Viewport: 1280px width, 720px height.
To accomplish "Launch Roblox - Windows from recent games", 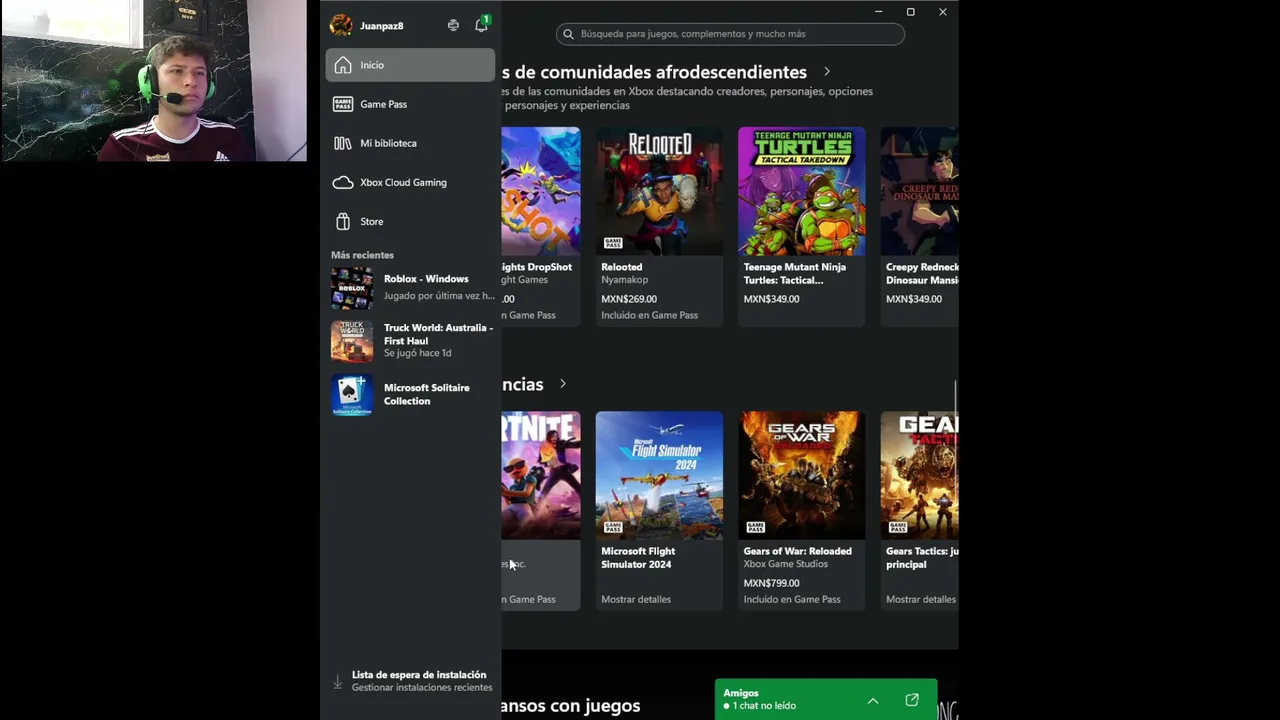I will tap(412, 288).
